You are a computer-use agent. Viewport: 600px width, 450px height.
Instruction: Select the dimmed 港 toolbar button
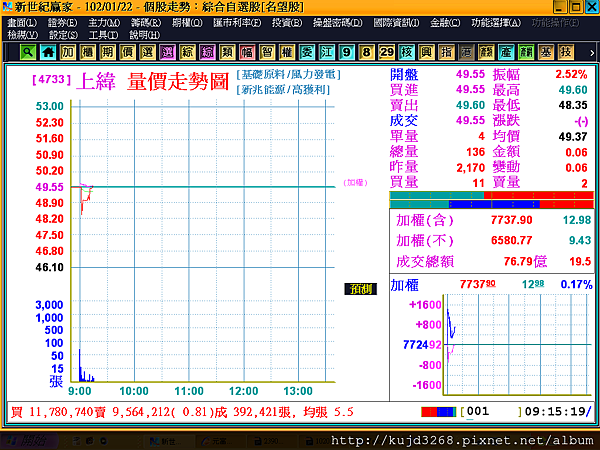(x=466, y=52)
